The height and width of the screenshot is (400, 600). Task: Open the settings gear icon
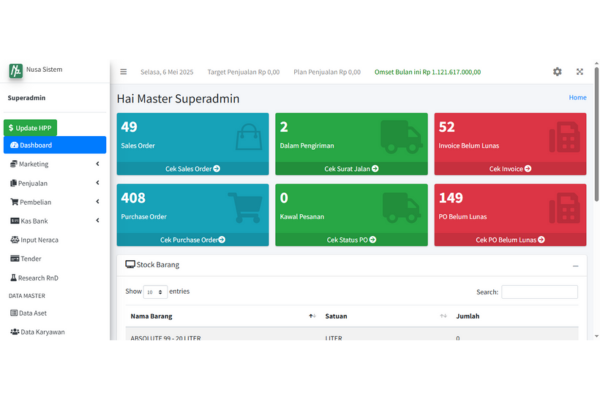[x=557, y=72]
